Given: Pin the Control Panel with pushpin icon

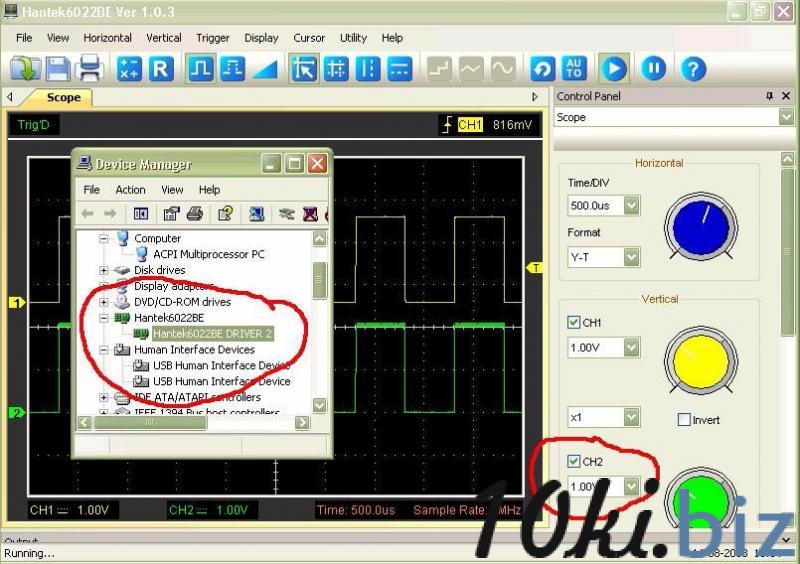Looking at the screenshot, I should tap(769, 96).
